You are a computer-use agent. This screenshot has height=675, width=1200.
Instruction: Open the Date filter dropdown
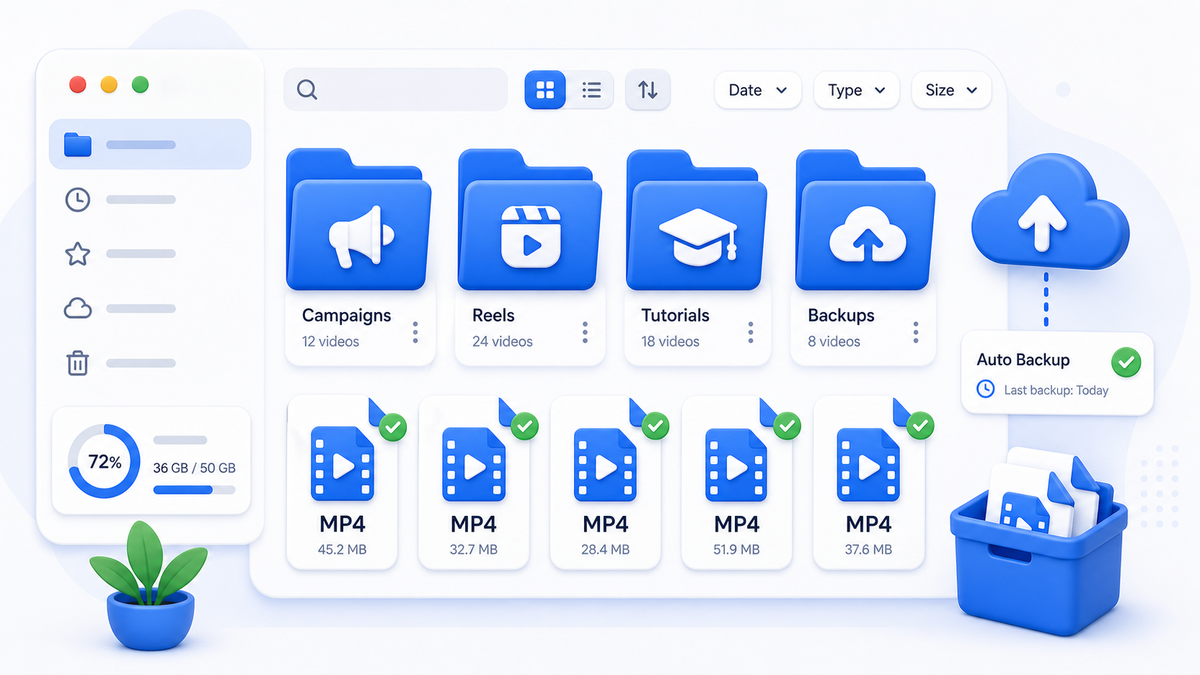click(x=757, y=90)
